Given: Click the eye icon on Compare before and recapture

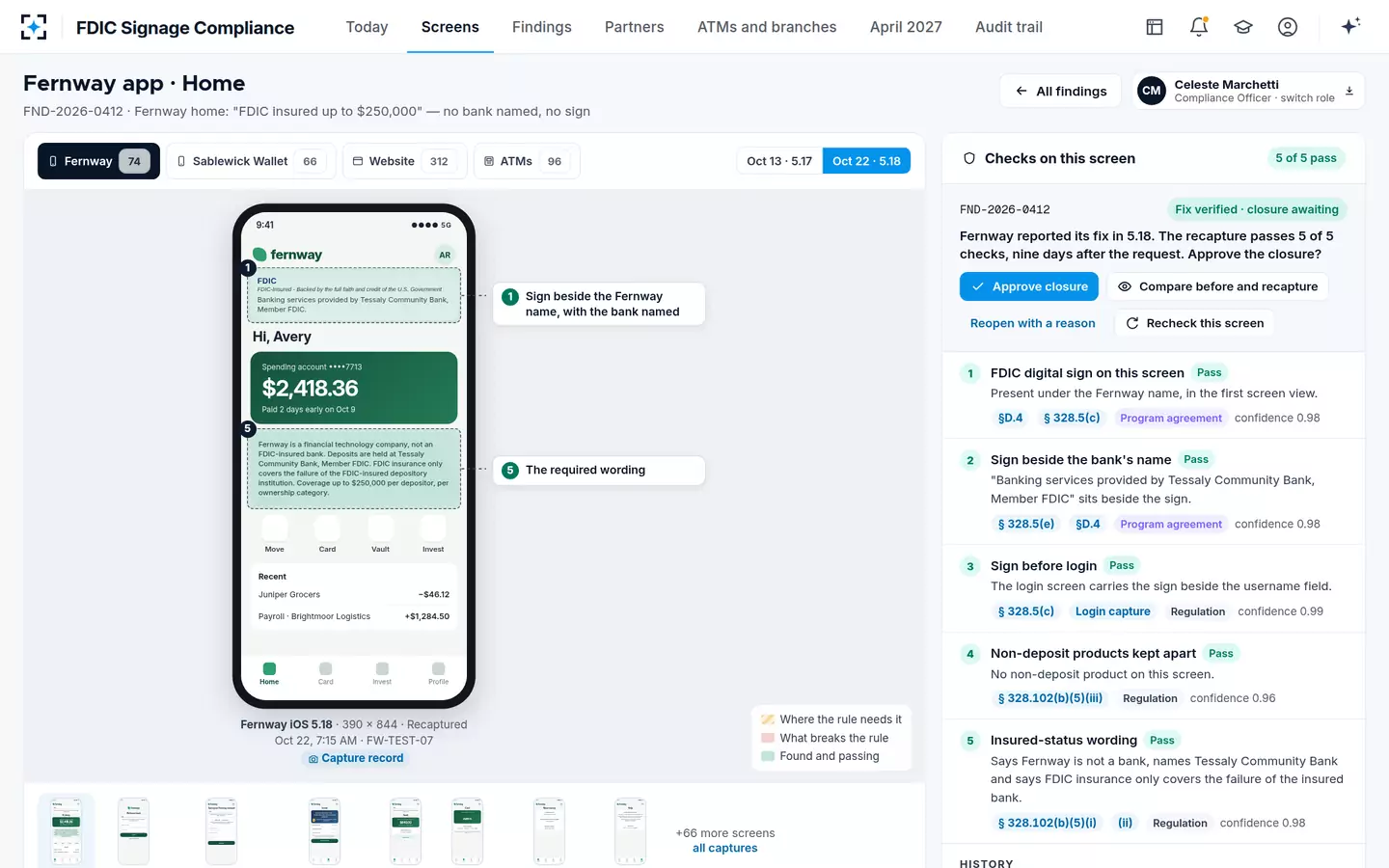Looking at the screenshot, I should [x=1125, y=286].
